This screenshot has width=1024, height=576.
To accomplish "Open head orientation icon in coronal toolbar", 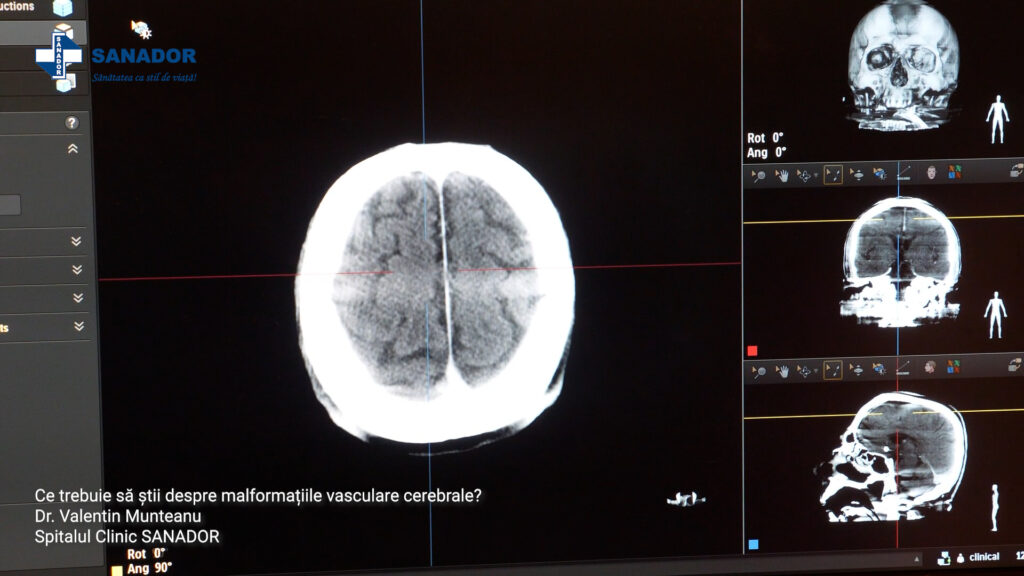I will click(x=932, y=174).
